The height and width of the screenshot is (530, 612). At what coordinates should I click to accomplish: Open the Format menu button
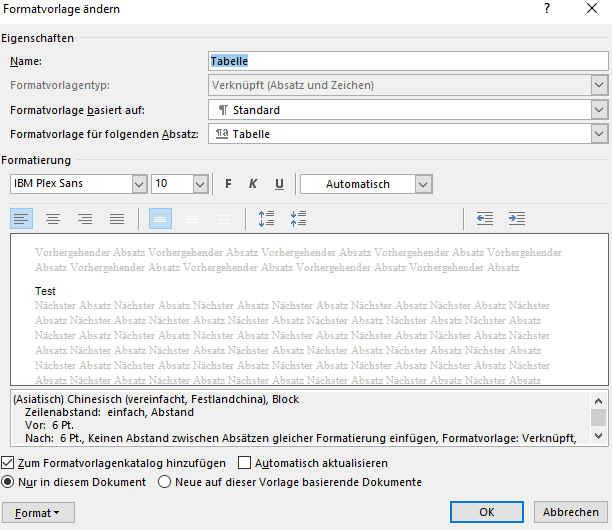point(38,513)
